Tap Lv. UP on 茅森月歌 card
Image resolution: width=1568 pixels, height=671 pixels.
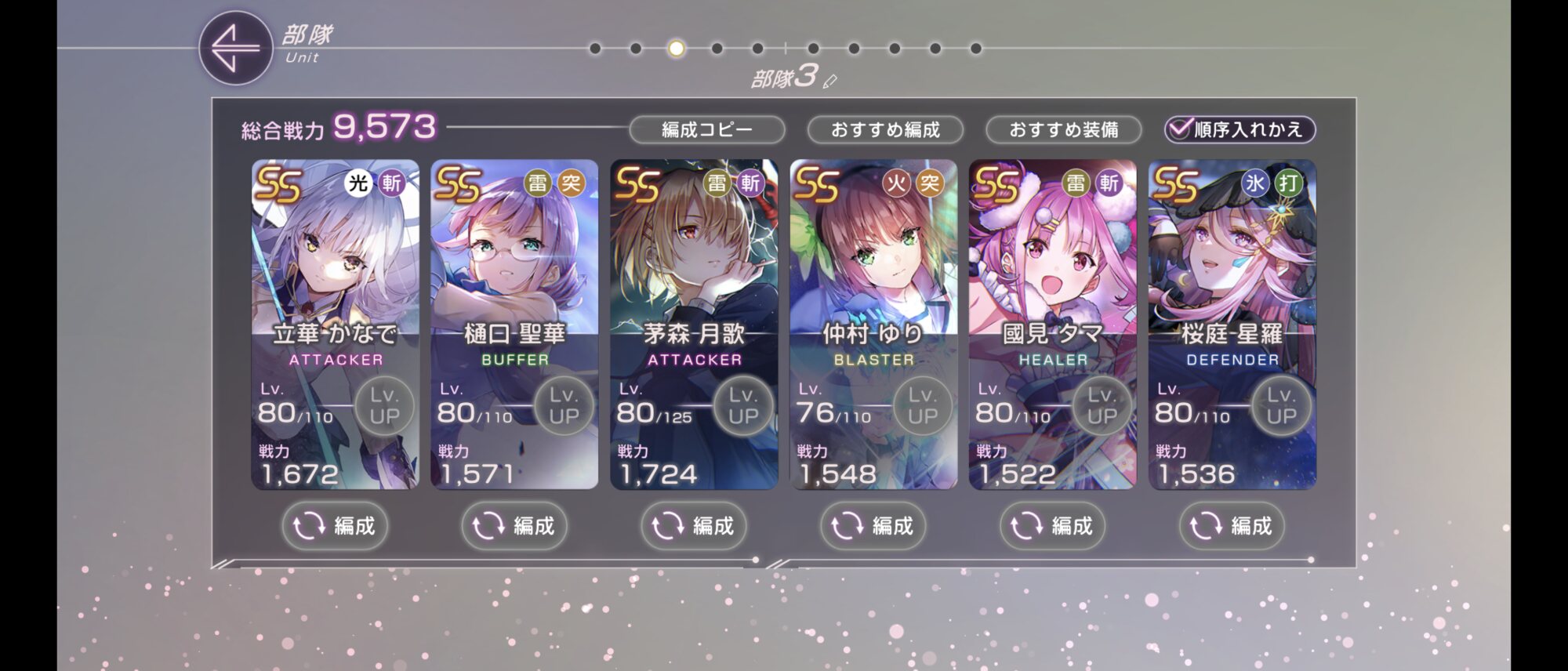point(743,405)
